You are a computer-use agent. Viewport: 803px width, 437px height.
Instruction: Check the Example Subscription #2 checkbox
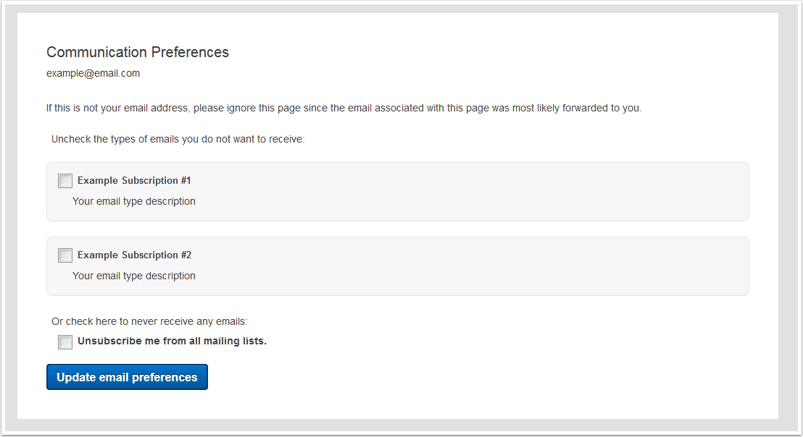[x=65, y=255]
